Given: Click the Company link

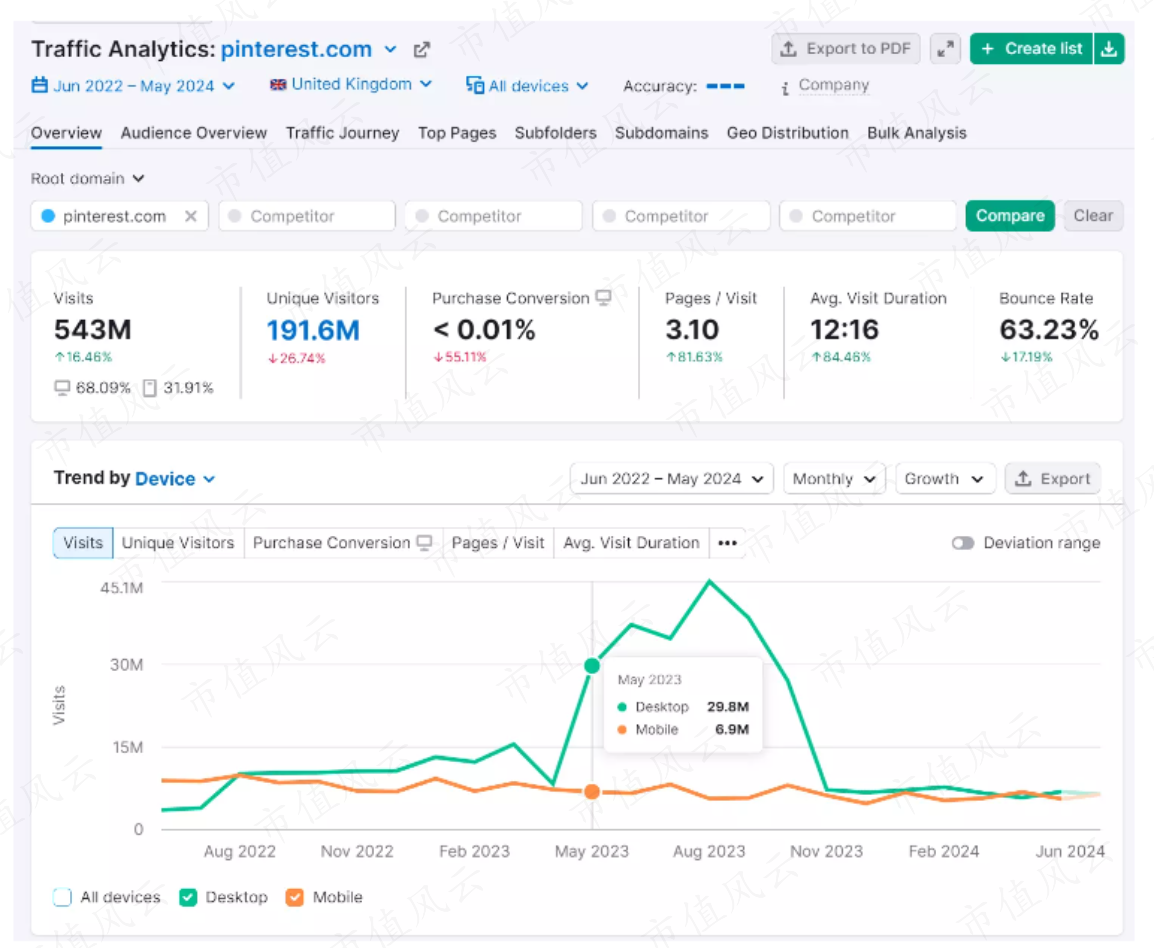Looking at the screenshot, I should coord(834,85).
